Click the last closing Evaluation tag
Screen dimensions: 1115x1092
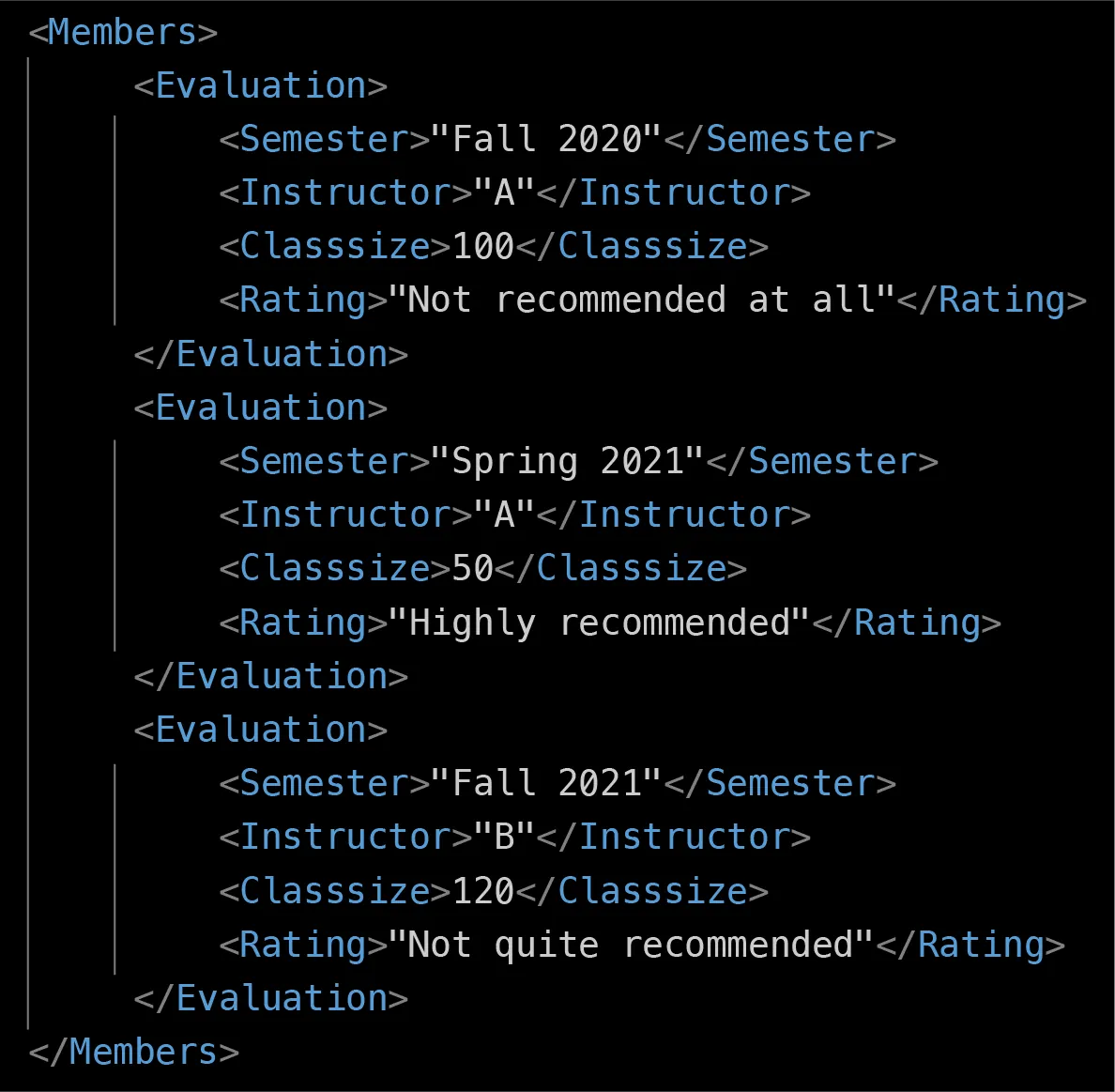point(270,998)
